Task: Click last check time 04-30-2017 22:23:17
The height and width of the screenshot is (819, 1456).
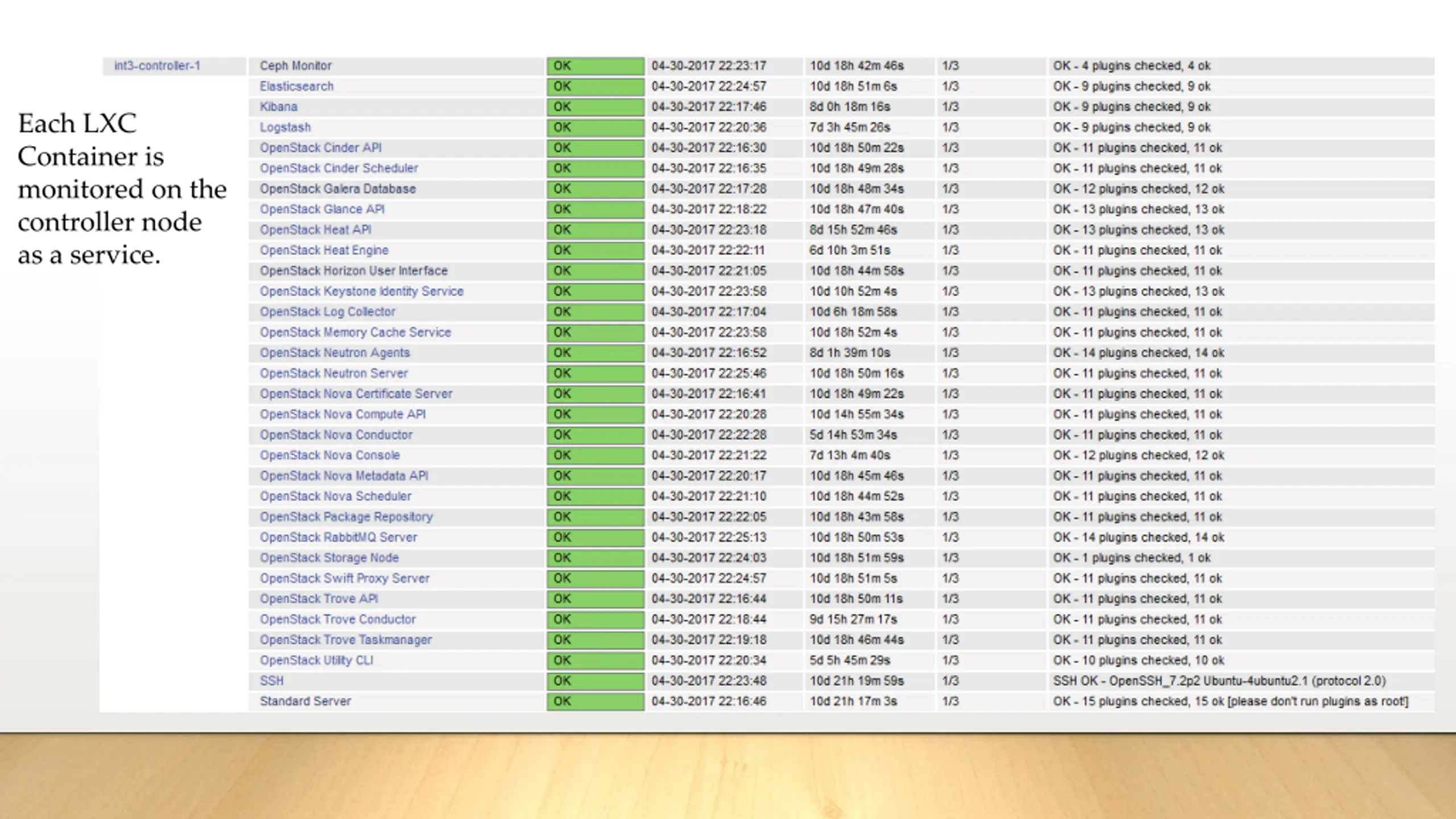Action: pyautogui.click(x=709, y=66)
